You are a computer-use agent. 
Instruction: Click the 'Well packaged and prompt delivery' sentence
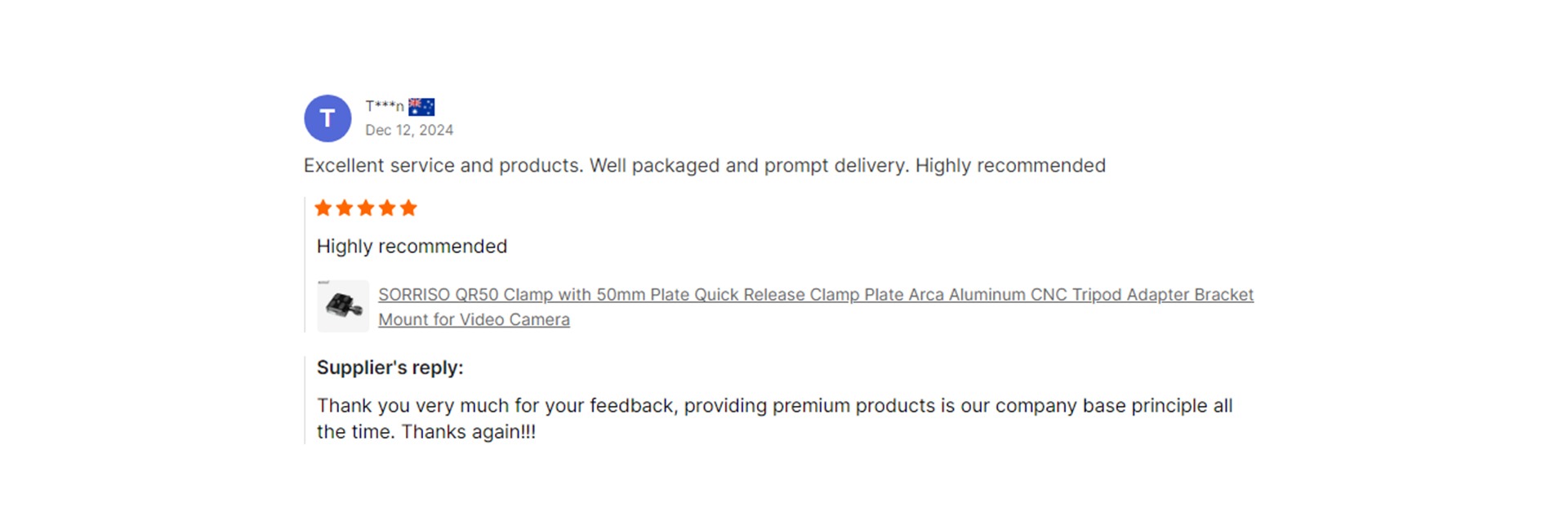pyautogui.click(x=750, y=166)
